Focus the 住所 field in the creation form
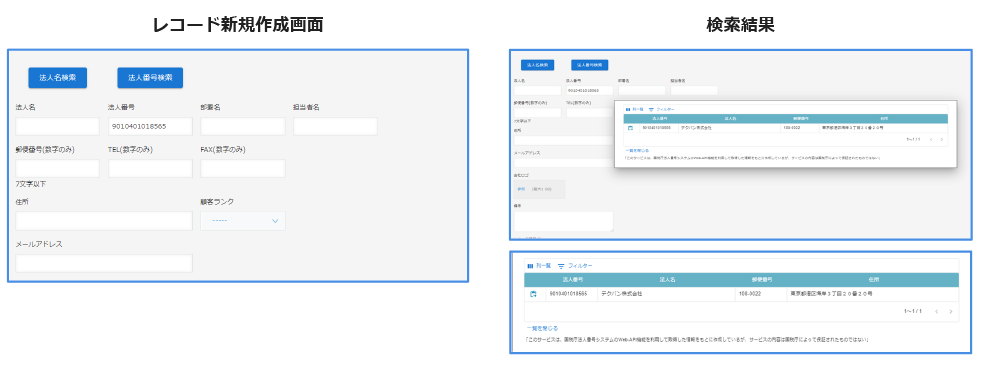The width and height of the screenshot is (981, 365). pyautogui.click(x=104, y=221)
